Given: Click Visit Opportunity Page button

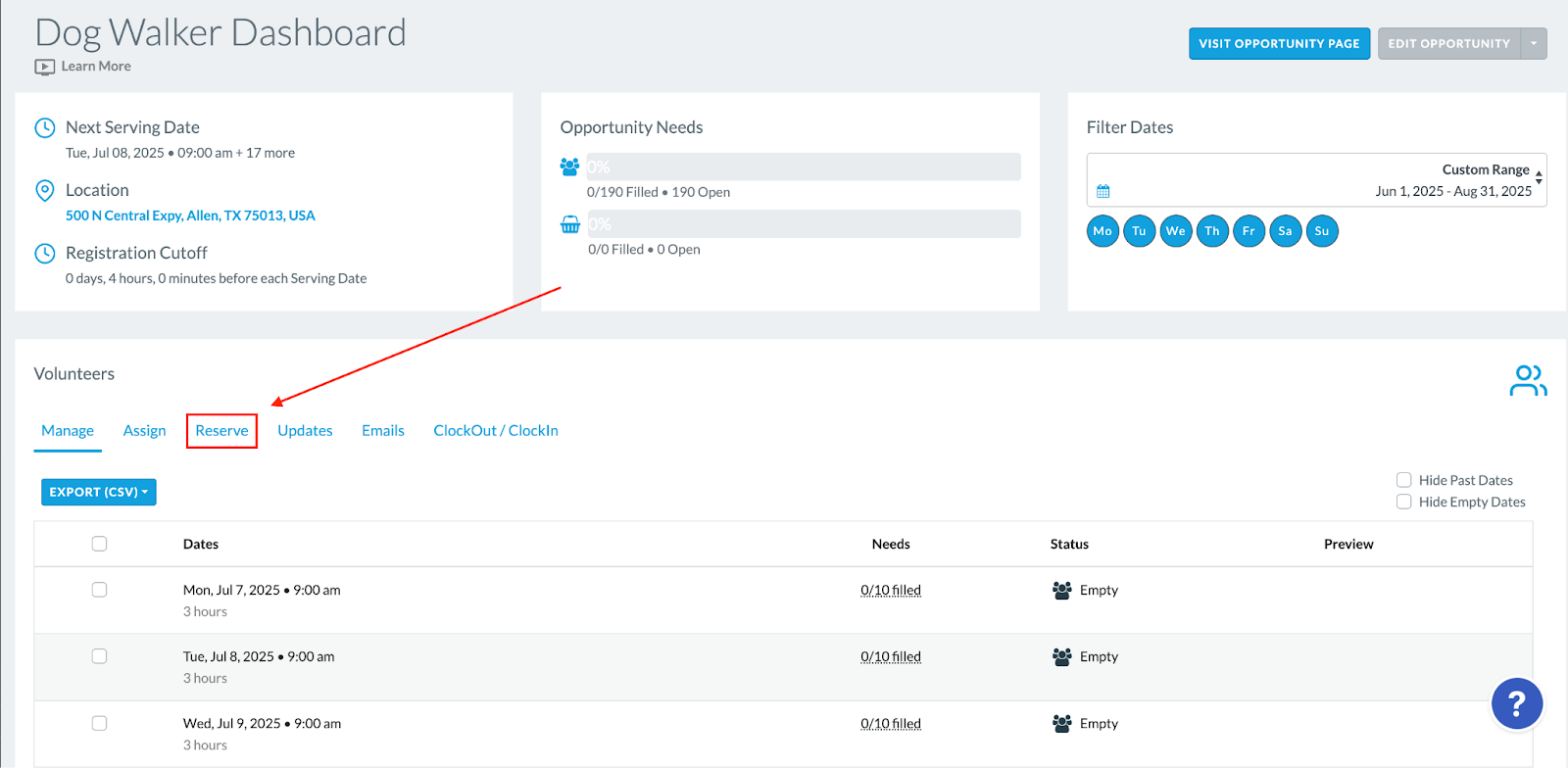Looking at the screenshot, I should (x=1279, y=43).
